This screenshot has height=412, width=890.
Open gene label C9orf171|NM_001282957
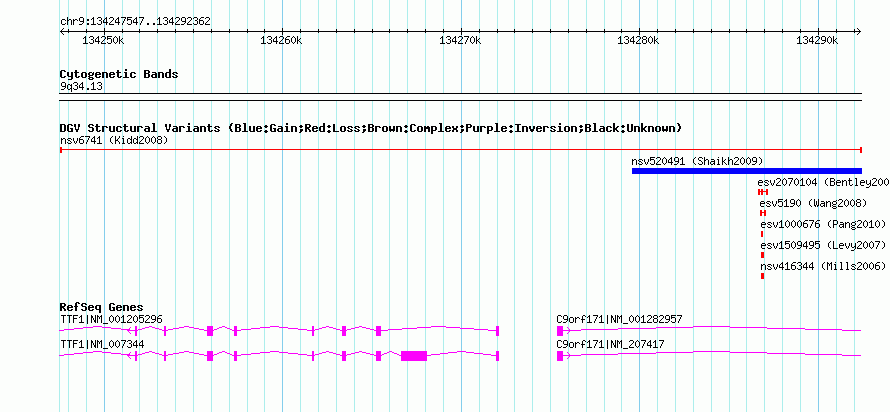pyautogui.click(x=619, y=319)
